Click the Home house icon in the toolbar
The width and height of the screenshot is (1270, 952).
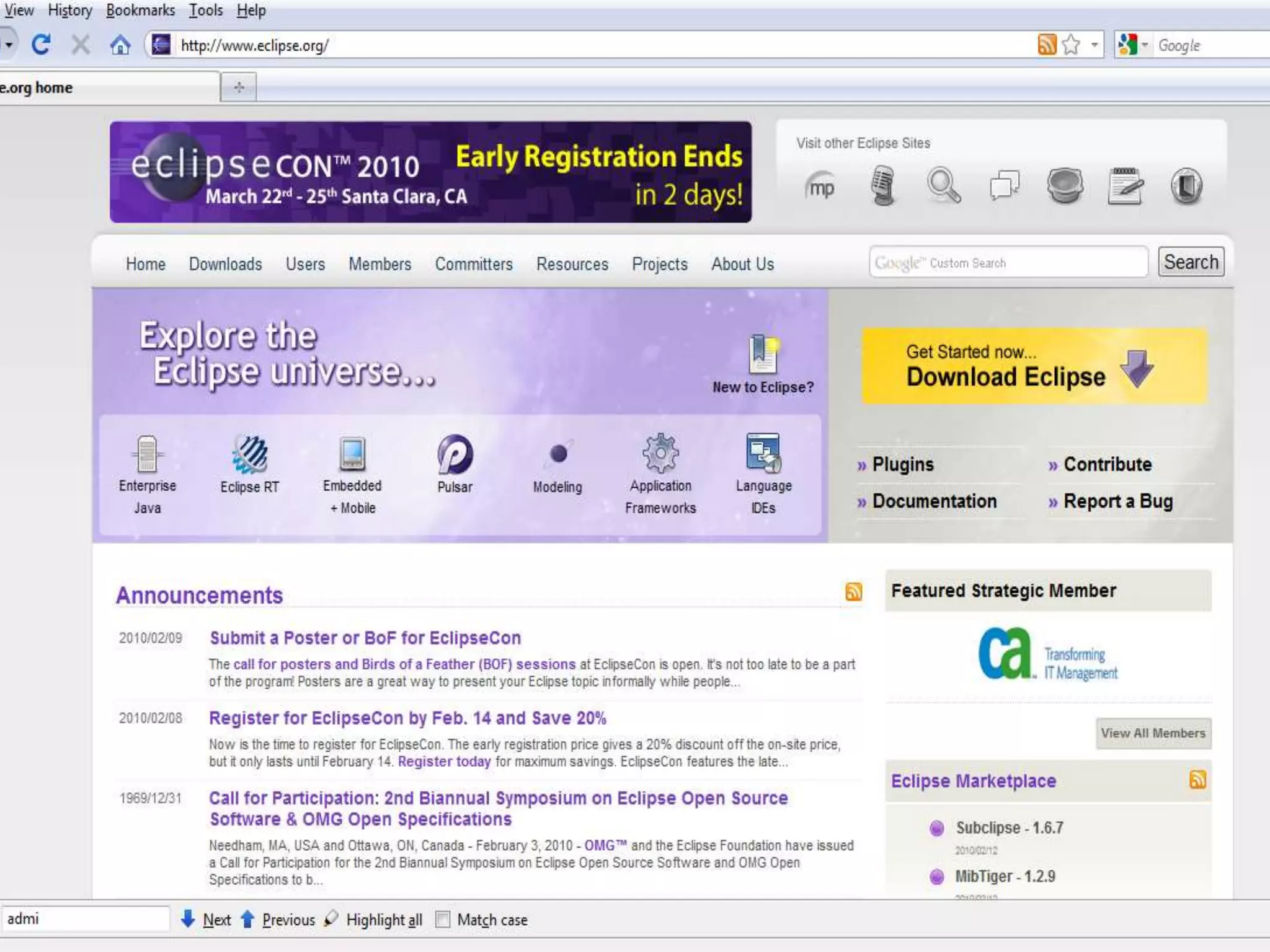(x=120, y=45)
